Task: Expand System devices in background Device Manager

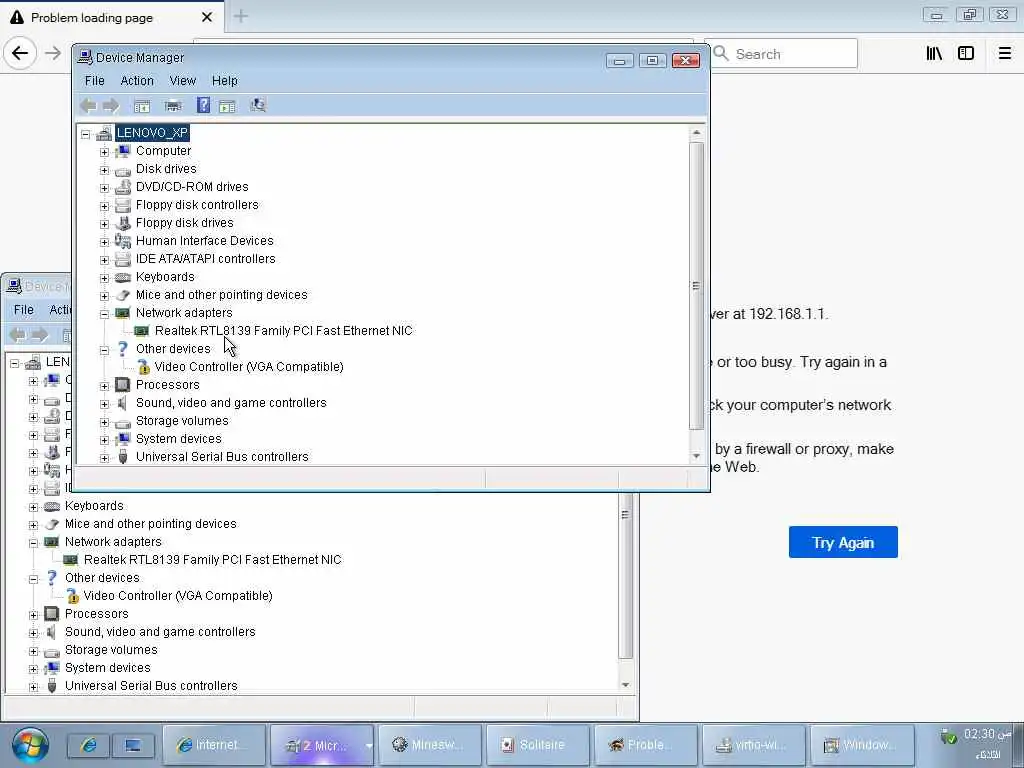Action: click(33, 669)
